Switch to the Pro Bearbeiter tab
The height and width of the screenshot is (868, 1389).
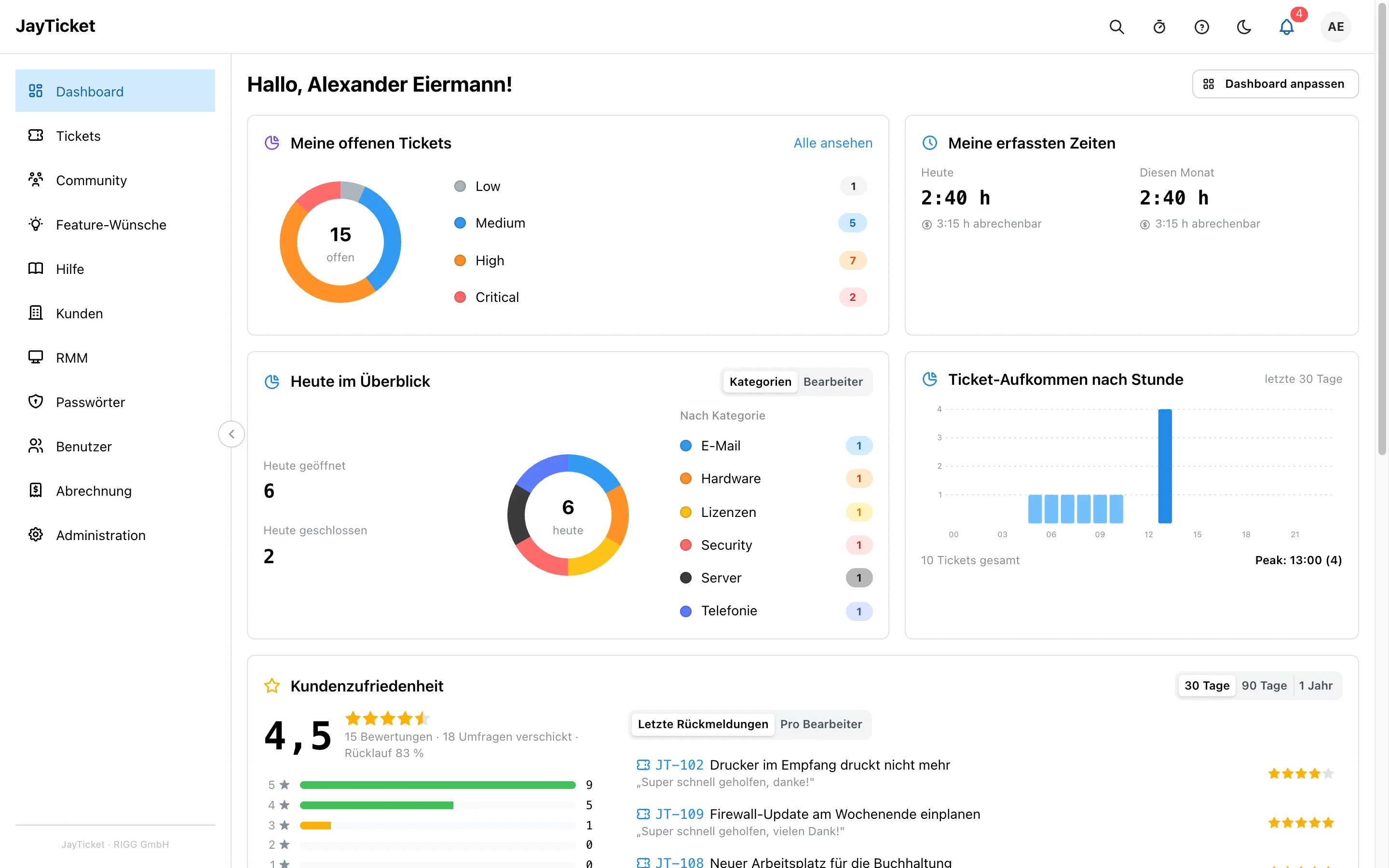click(821, 724)
